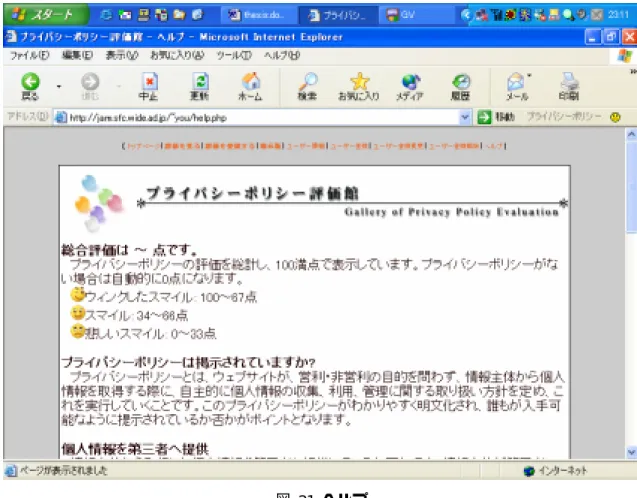637x498 pixels.
Task: Open the 表示(V) menu
Action: coord(122,55)
